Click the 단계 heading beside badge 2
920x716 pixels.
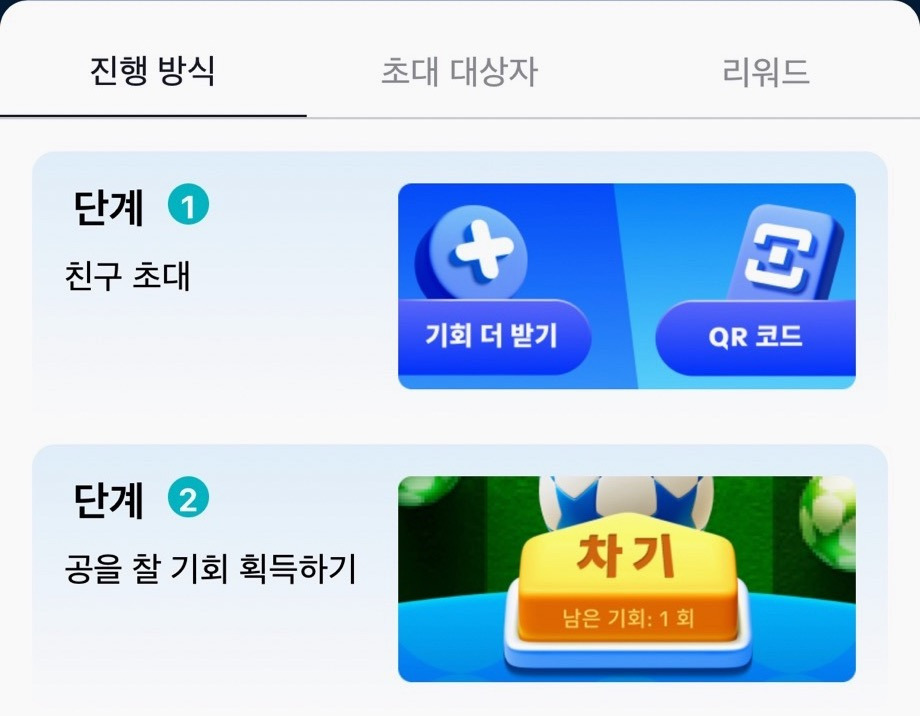(109, 500)
